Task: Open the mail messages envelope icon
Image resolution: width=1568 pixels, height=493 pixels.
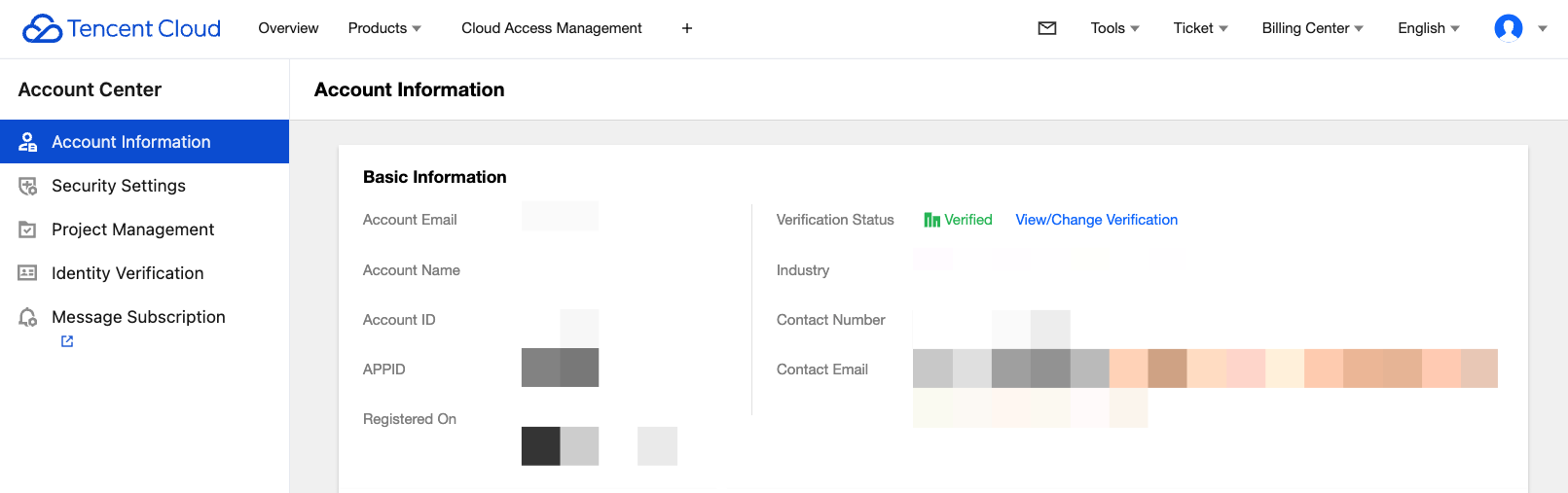Action: [x=1047, y=28]
